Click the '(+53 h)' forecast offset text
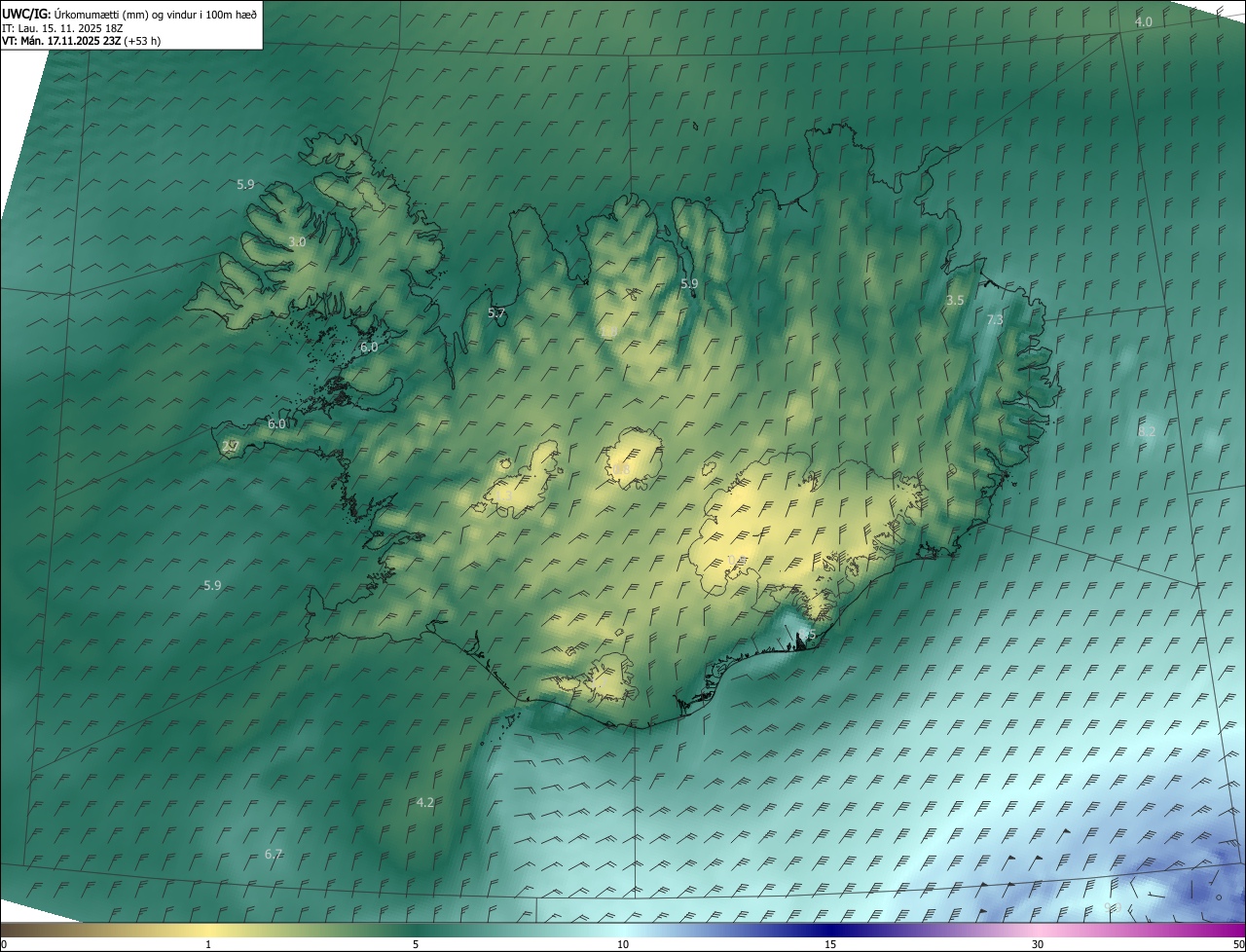 point(142,41)
